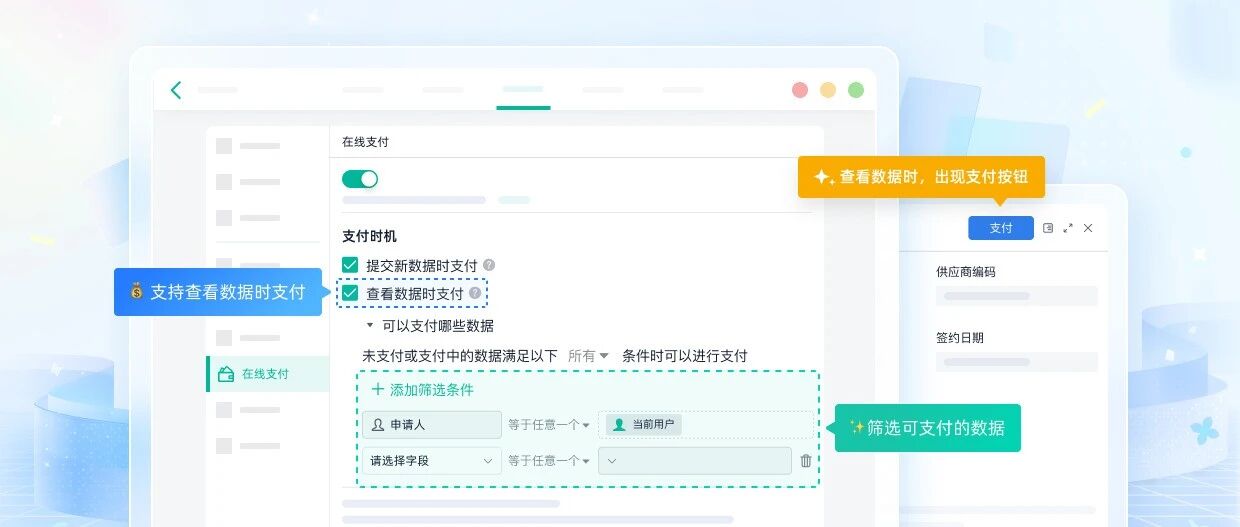Click the 在线支付 wallet icon in sidebar
Image resolution: width=1240 pixels, height=527 pixels.
[x=226, y=374]
